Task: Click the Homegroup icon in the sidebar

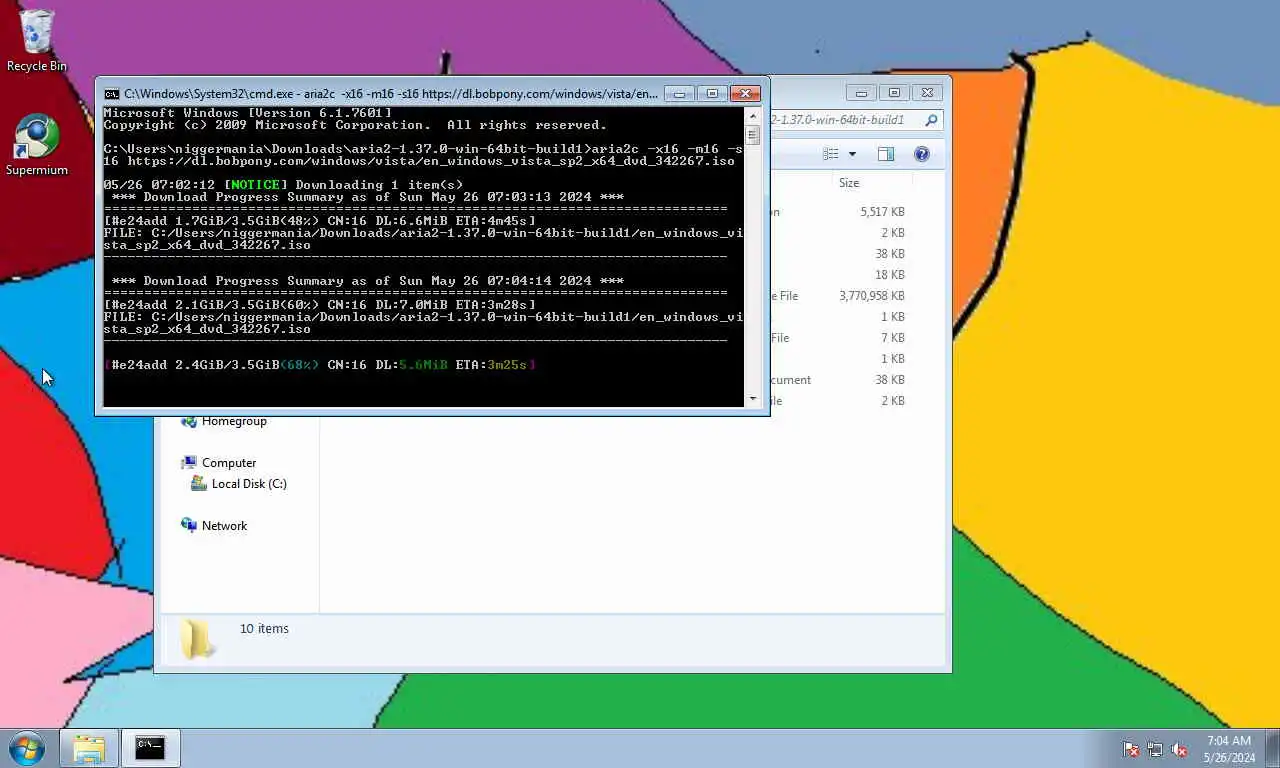Action: click(x=189, y=422)
